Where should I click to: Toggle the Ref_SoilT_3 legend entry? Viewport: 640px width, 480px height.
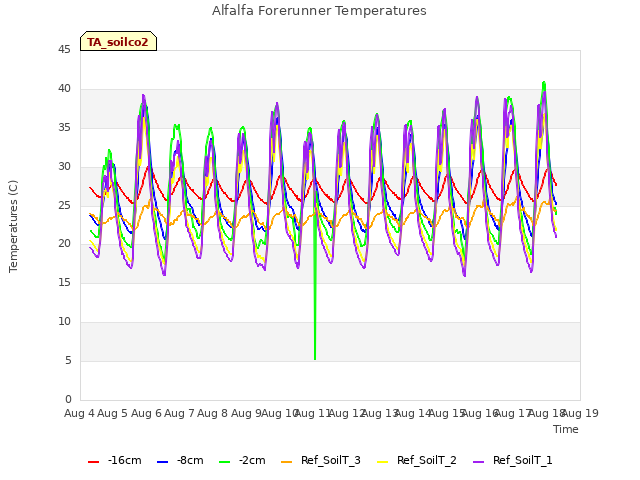(321, 460)
